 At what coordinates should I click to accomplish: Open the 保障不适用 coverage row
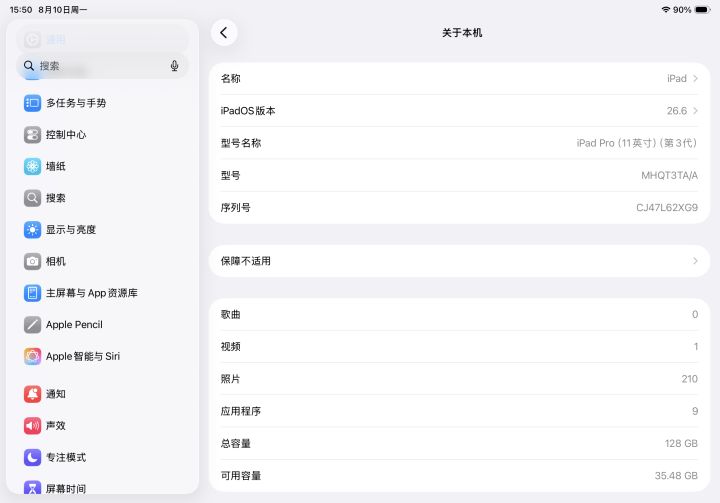459,261
